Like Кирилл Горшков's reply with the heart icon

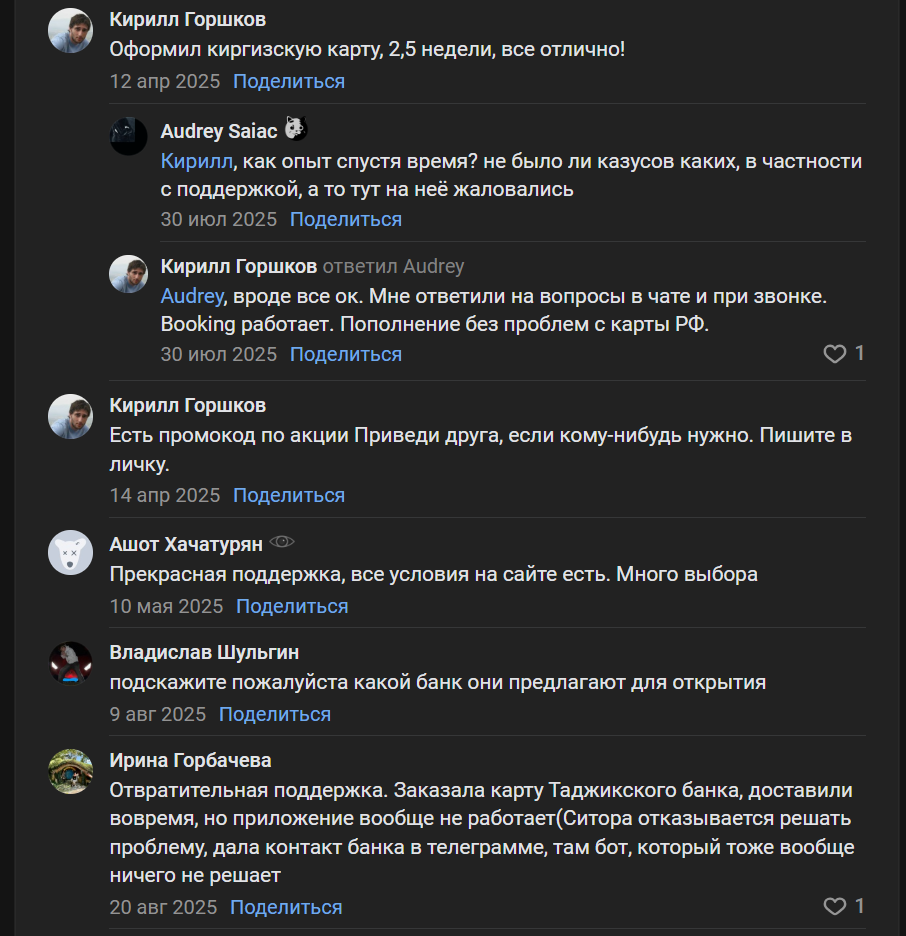point(835,355)
